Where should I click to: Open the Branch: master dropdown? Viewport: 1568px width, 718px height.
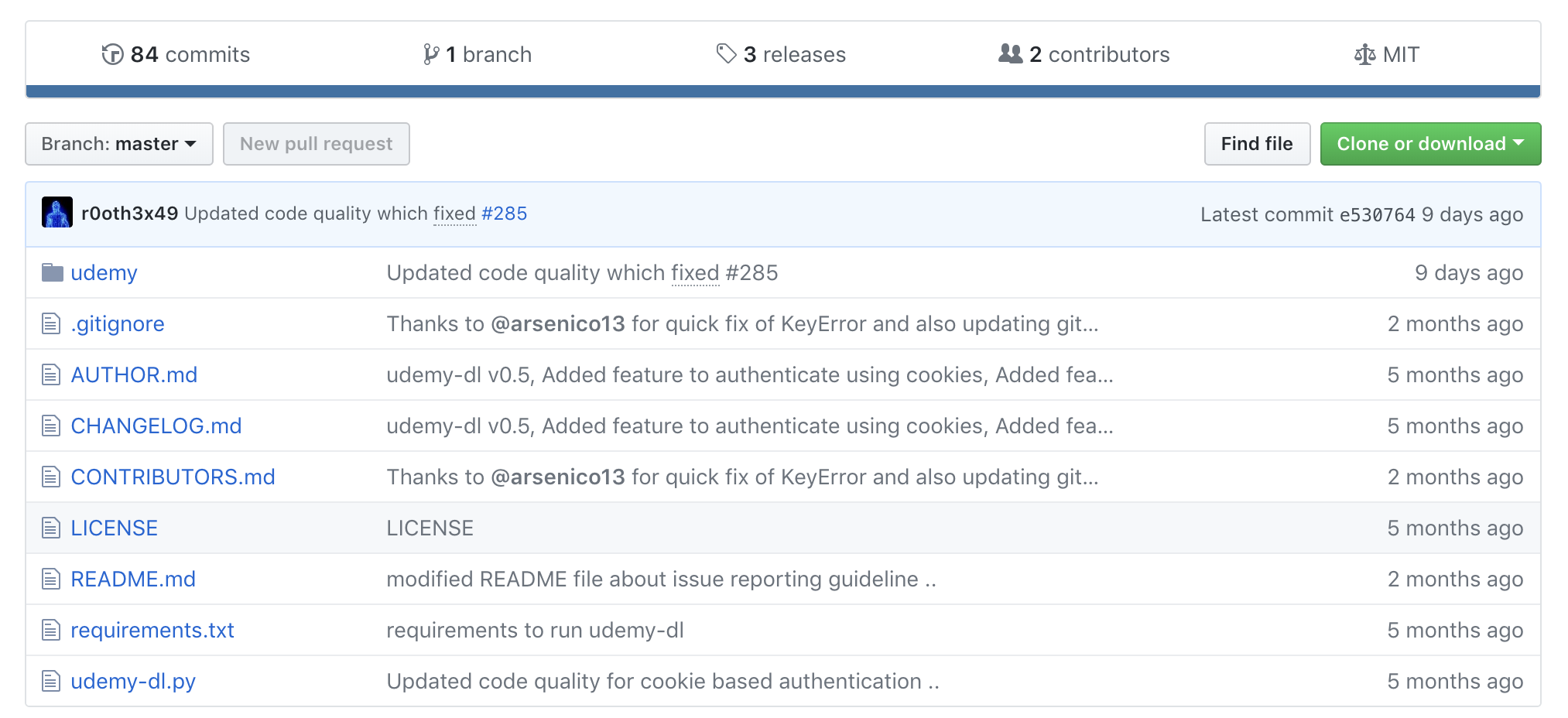click(118, 143)
